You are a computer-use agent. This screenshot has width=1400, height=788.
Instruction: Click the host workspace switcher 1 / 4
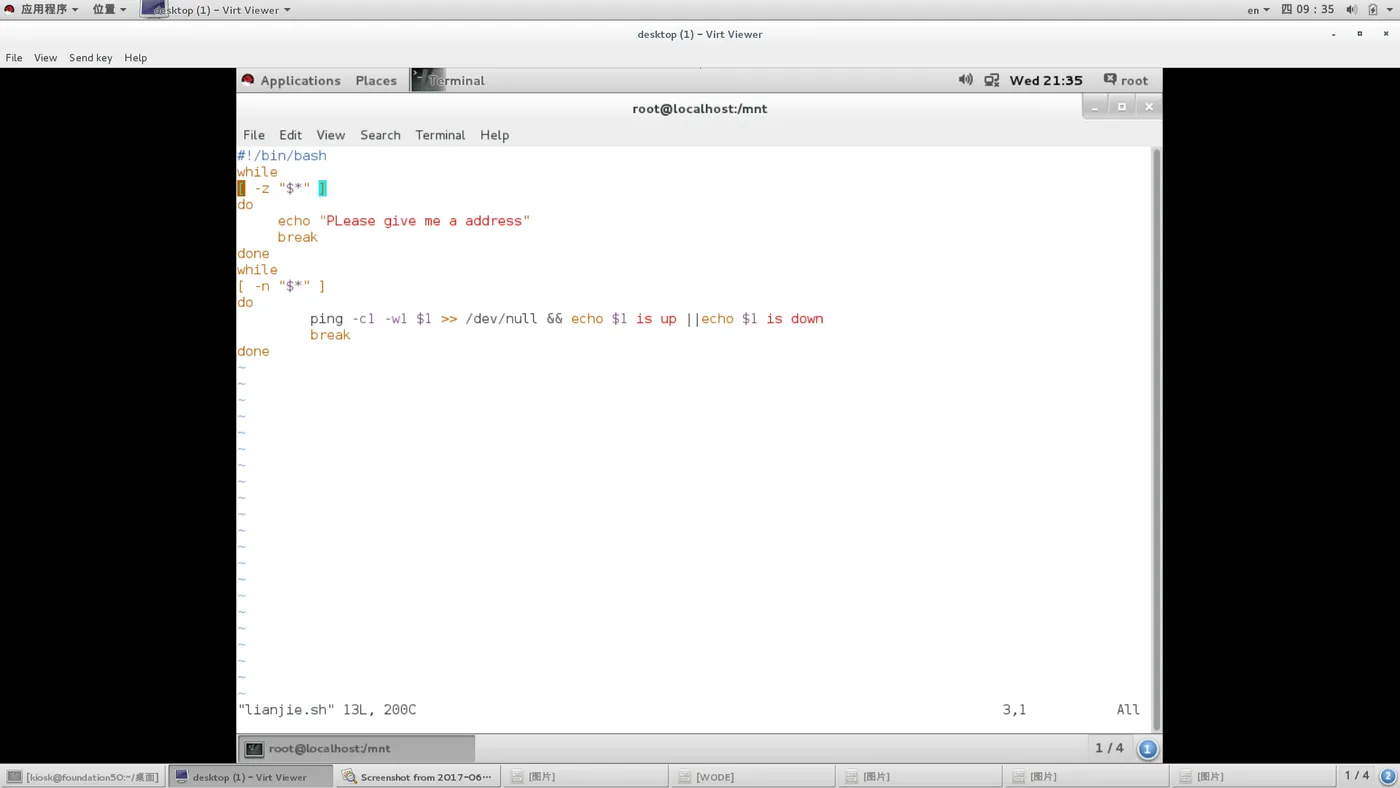pos(1357,776)
